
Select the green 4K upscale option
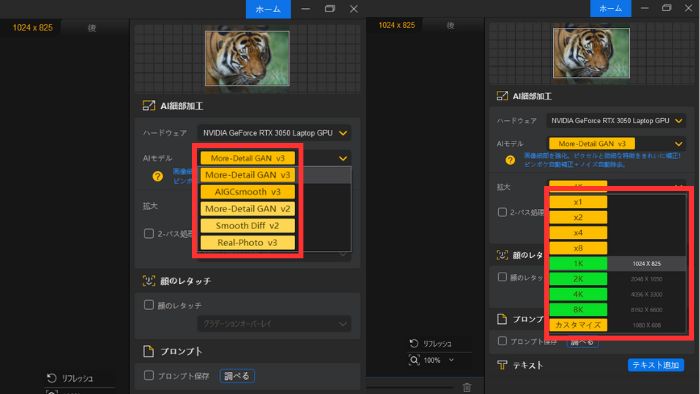pyautogui.click(x=578, y=294)
